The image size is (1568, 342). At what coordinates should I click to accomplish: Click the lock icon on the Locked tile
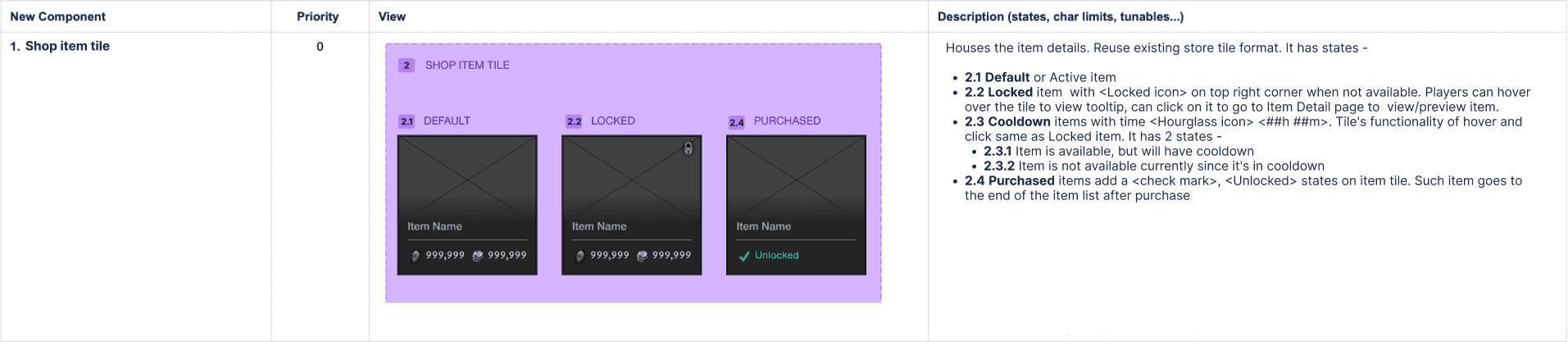(689, 148)
